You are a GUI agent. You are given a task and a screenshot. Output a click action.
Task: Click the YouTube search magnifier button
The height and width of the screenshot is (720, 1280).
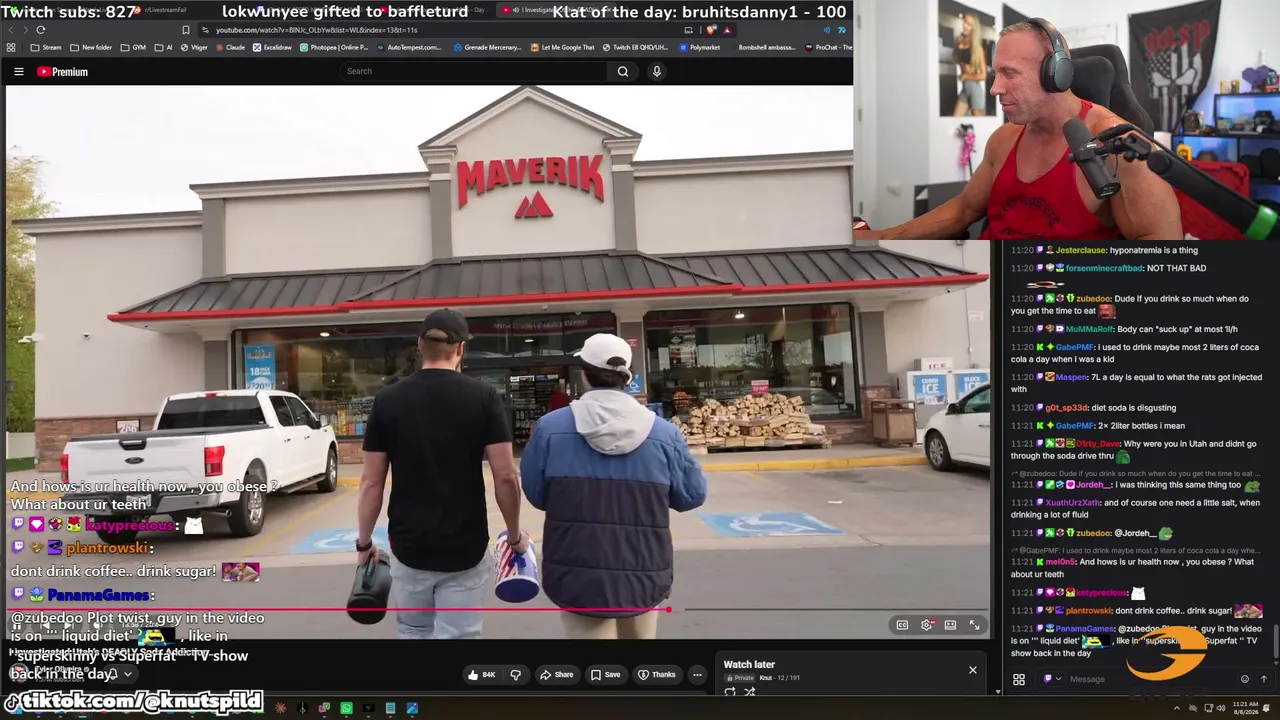pyautogui.click(x=623, y=71)
